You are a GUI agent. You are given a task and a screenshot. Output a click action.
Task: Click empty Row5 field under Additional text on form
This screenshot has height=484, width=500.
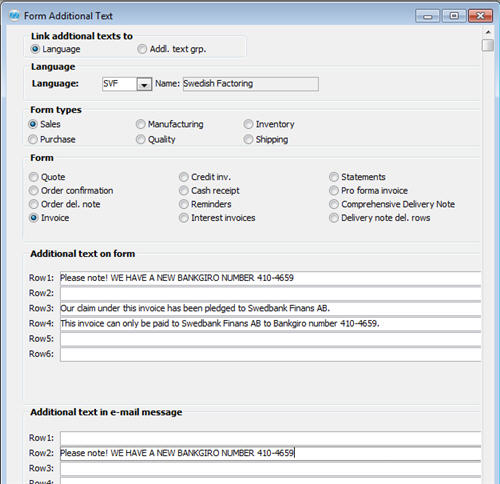click(270, 339)
